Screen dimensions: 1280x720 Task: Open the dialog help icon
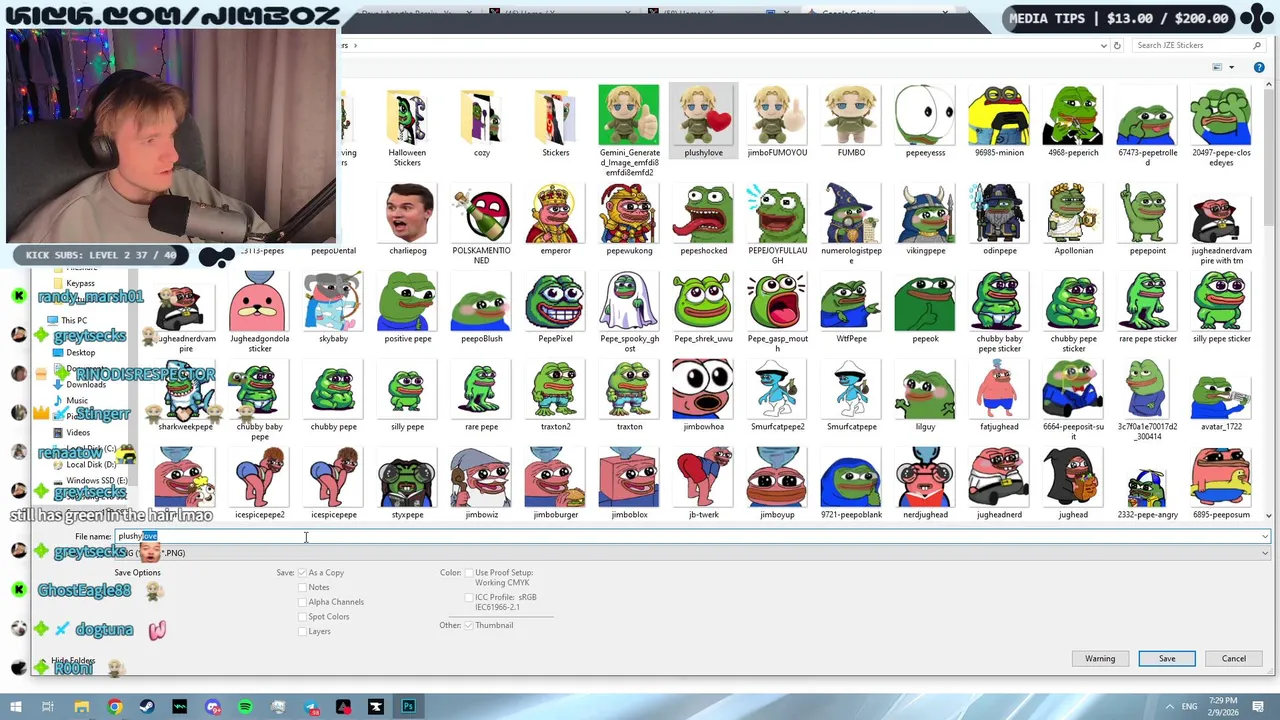coord(1257,67)
